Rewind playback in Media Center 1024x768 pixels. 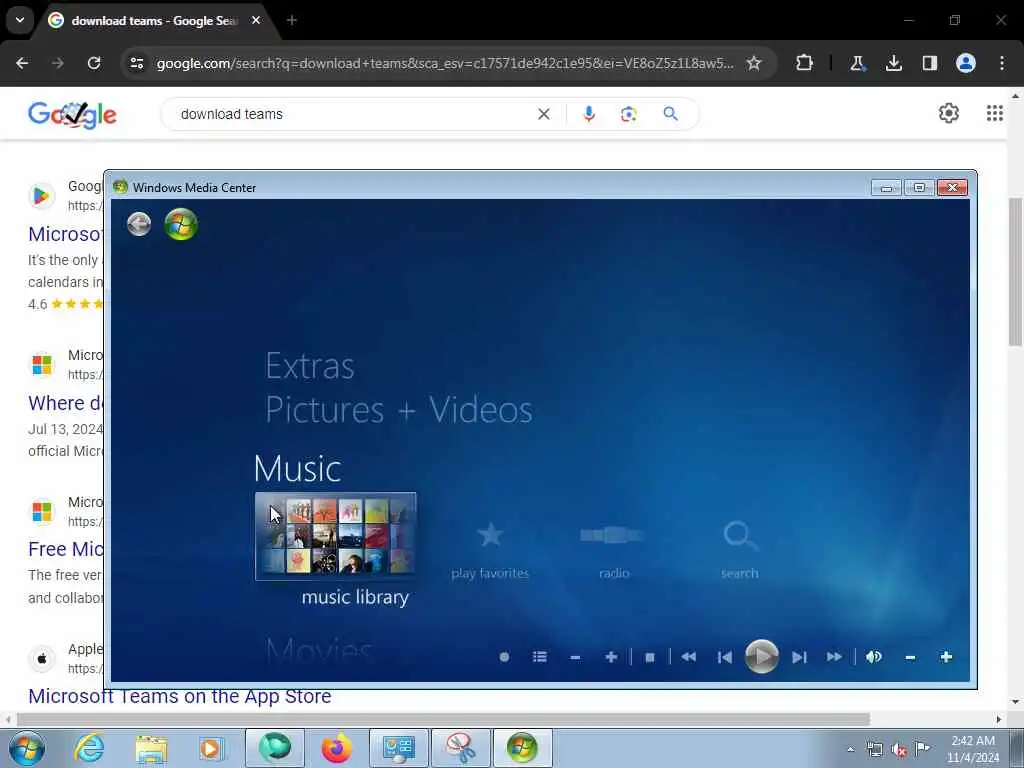click(688, 657)
